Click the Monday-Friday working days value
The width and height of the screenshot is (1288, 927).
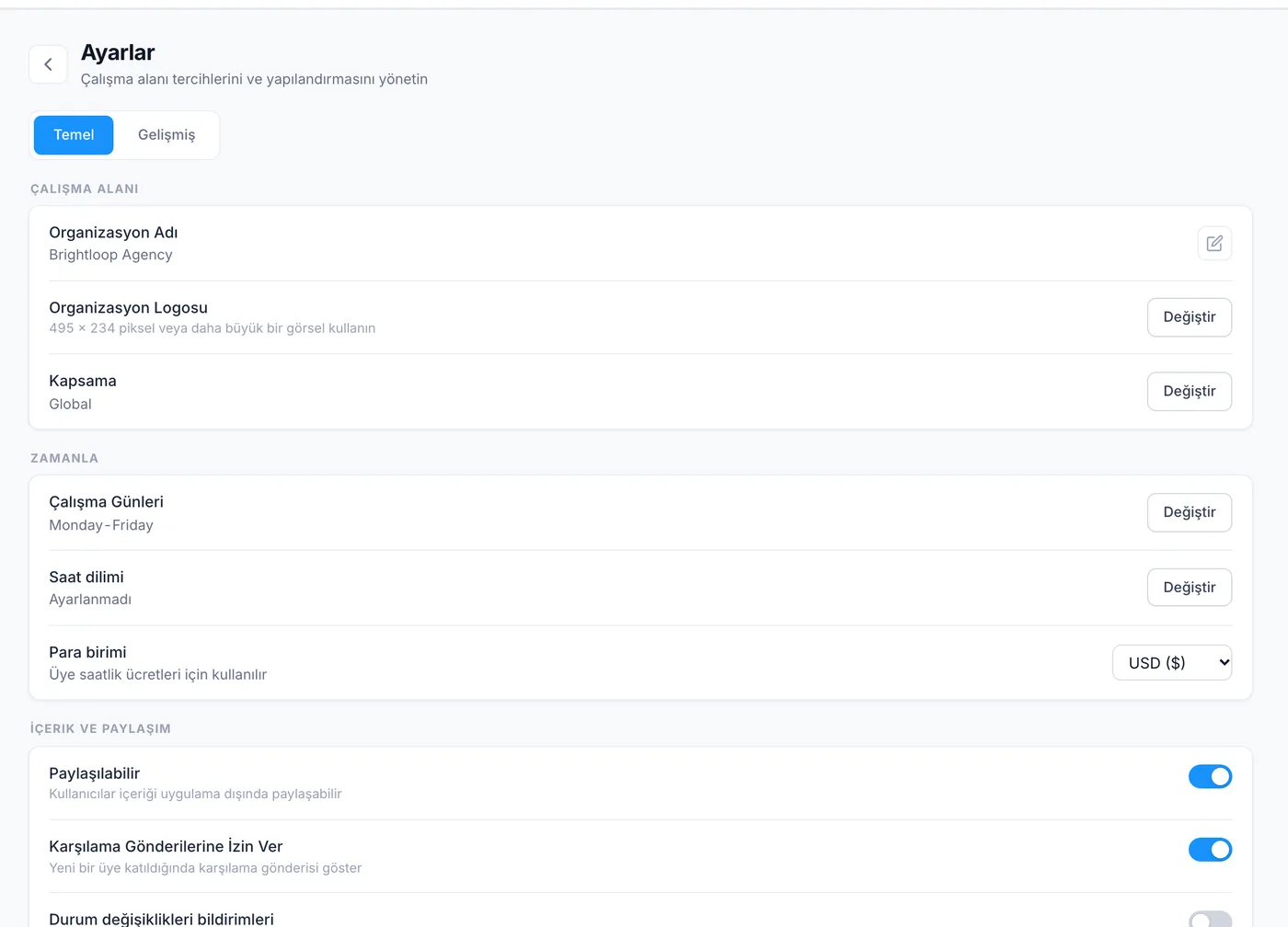click(101, 525)
